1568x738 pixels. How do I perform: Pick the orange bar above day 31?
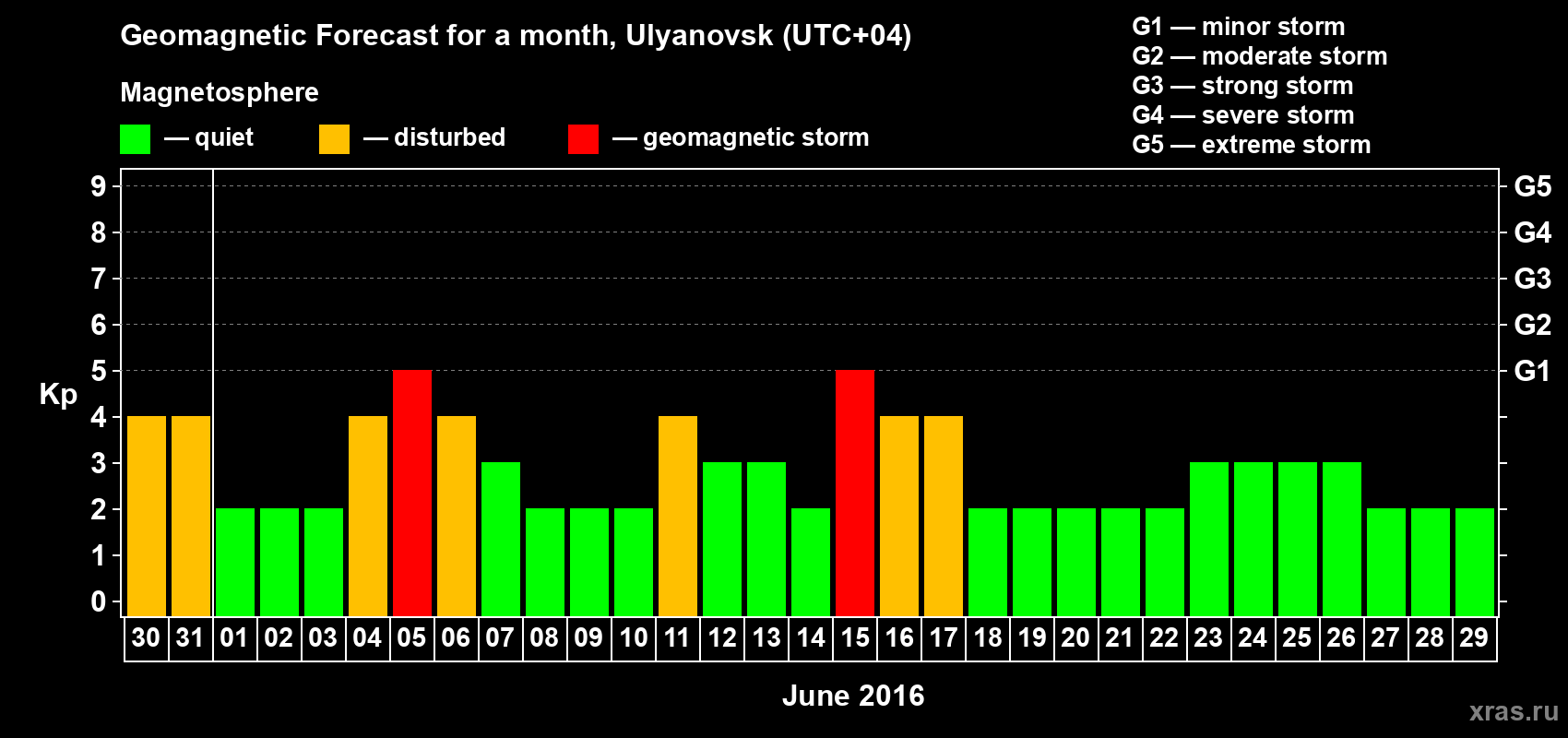(x=191, y=517)
